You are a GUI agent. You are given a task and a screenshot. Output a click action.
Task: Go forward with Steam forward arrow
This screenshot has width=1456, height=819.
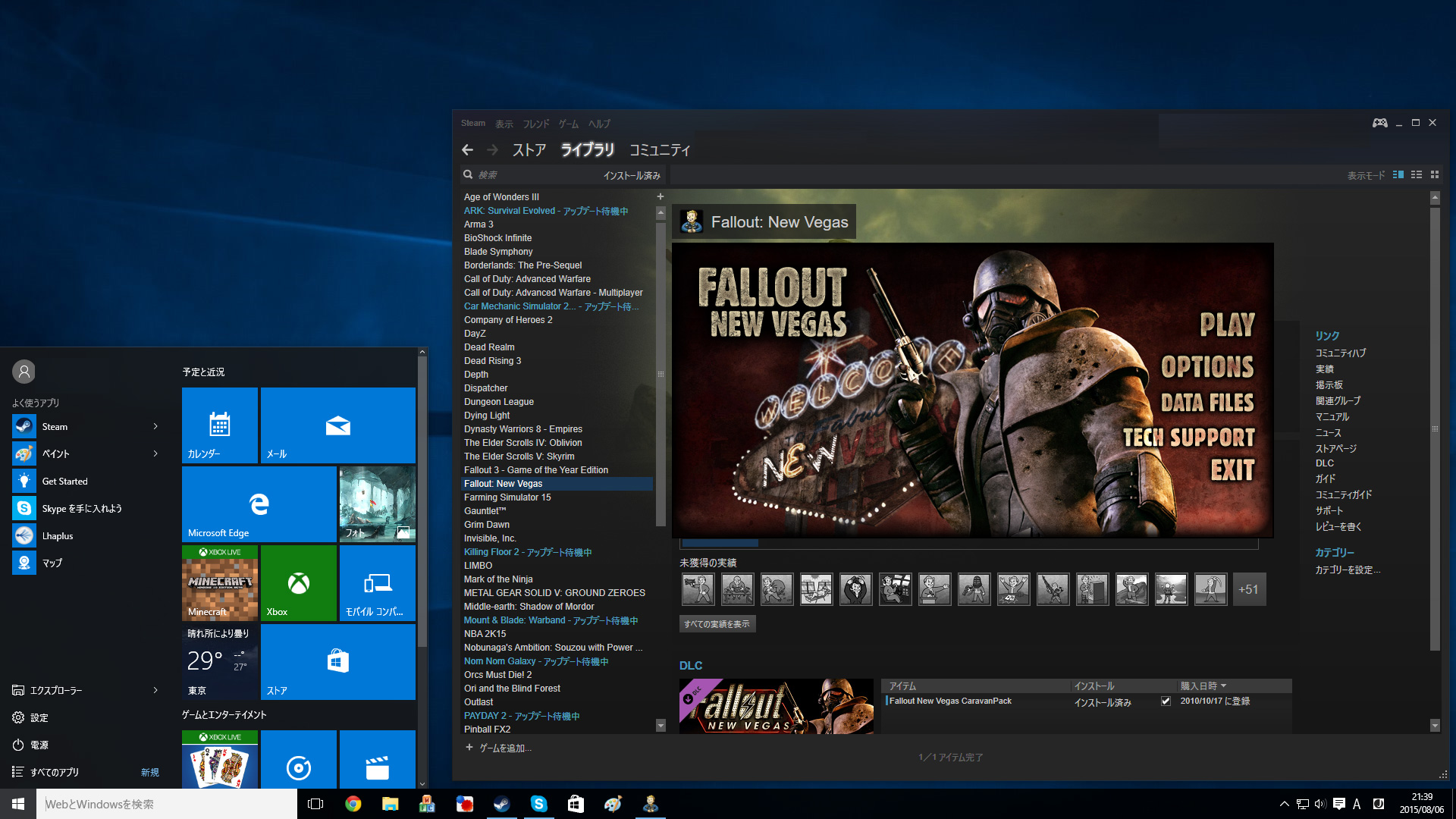(493, 150)
